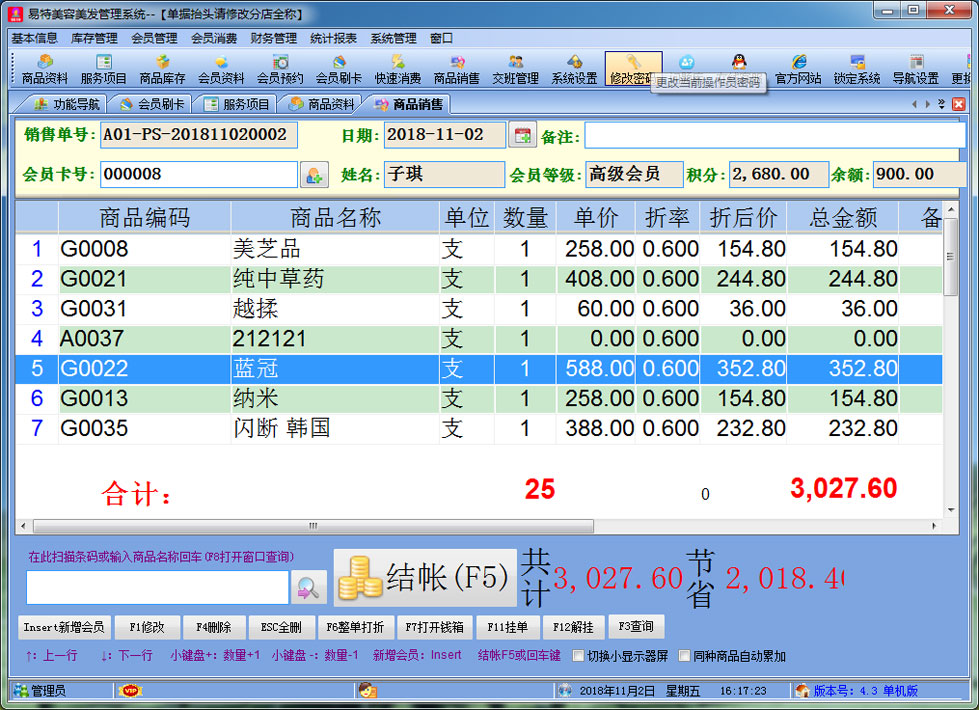
Task: Click the barcode scan input field
Action: [157, 588]
